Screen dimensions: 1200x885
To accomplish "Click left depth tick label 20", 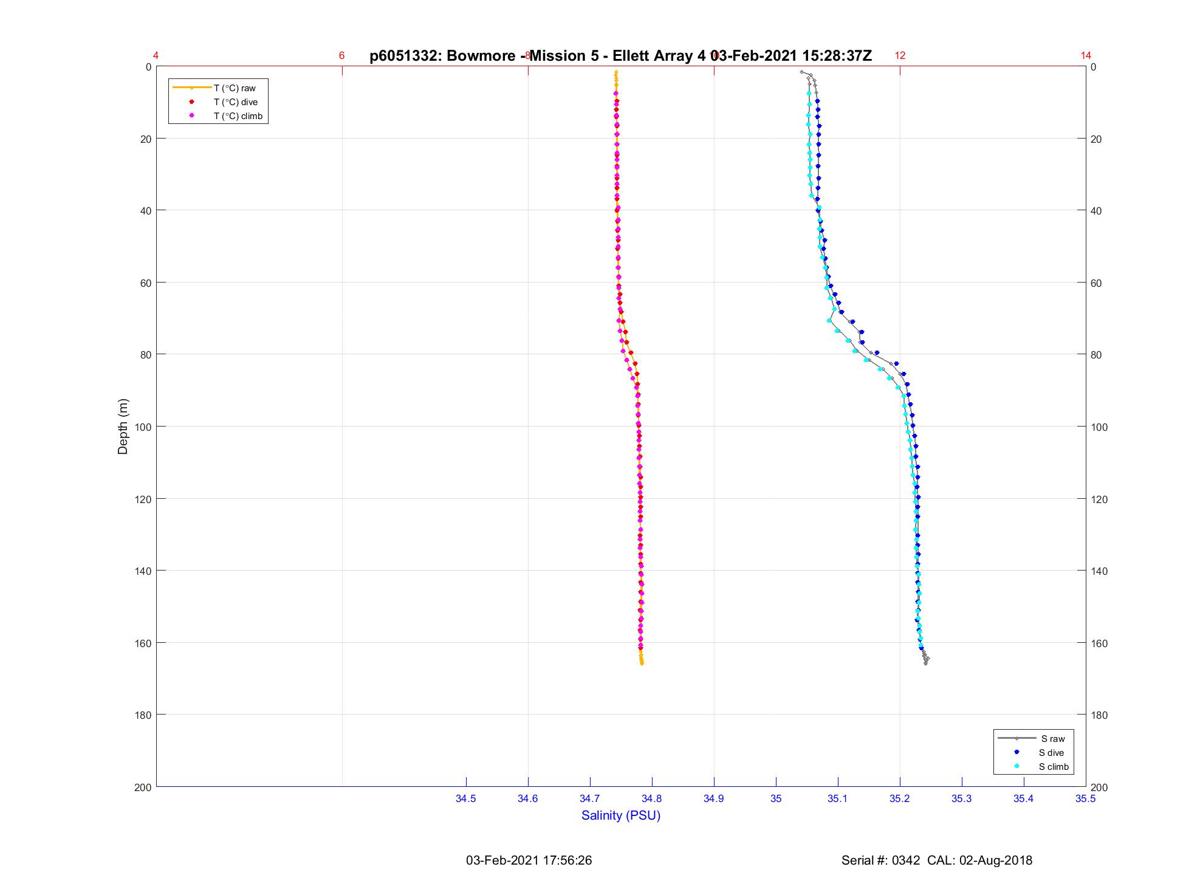I will click(x=145, y=139).
